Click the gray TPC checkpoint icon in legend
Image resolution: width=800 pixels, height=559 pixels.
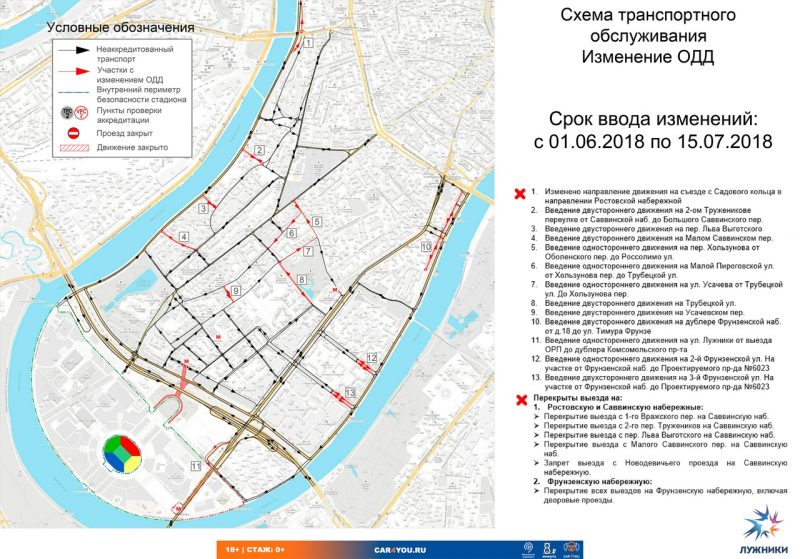point(67,113)
